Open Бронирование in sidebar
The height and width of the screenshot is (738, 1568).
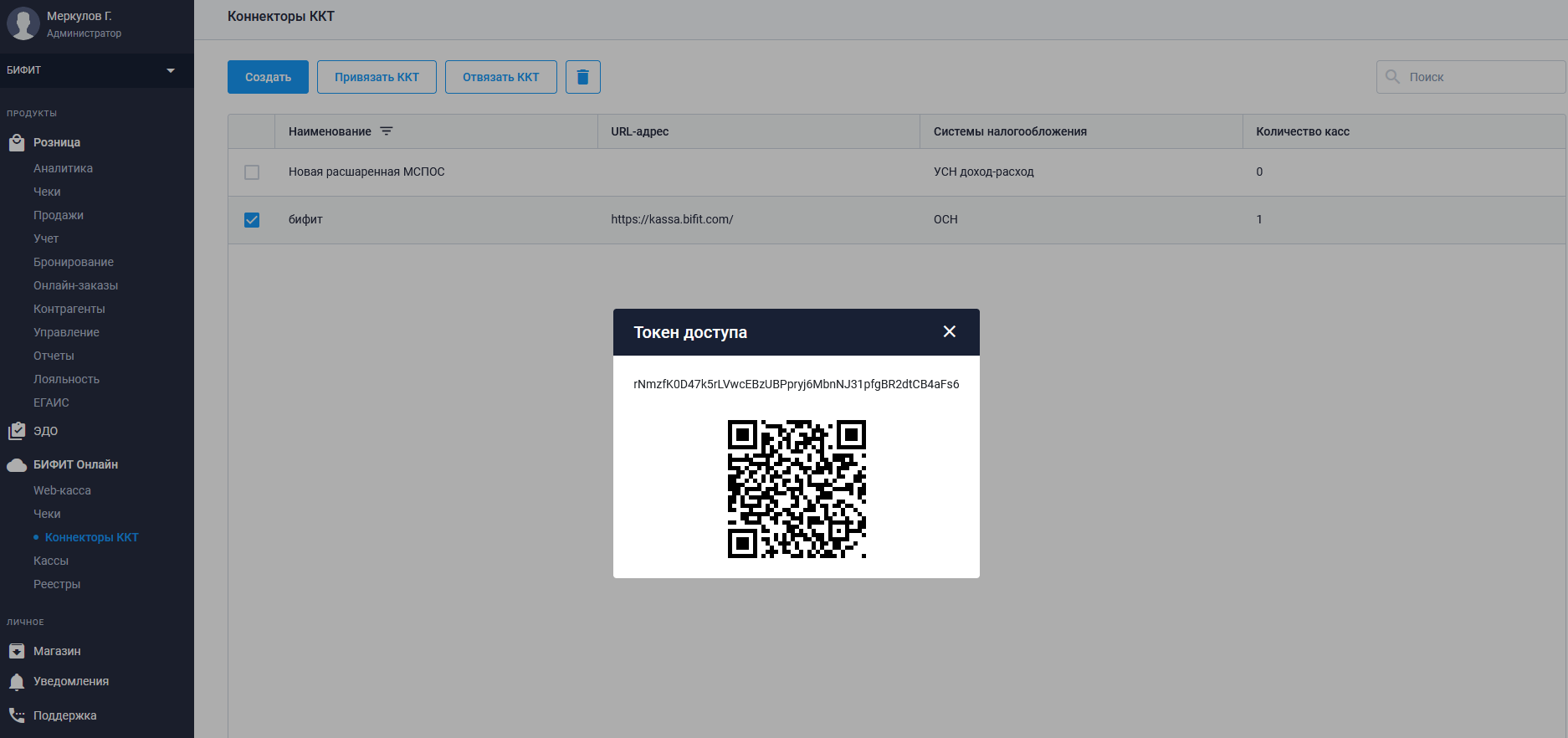(x=74, y=262)
